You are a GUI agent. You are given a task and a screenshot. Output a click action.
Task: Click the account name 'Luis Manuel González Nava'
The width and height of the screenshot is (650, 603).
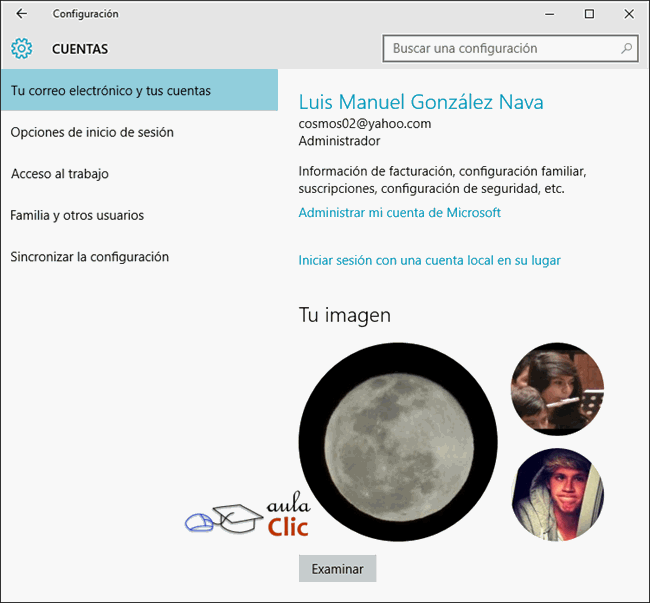tap(421, 102)
